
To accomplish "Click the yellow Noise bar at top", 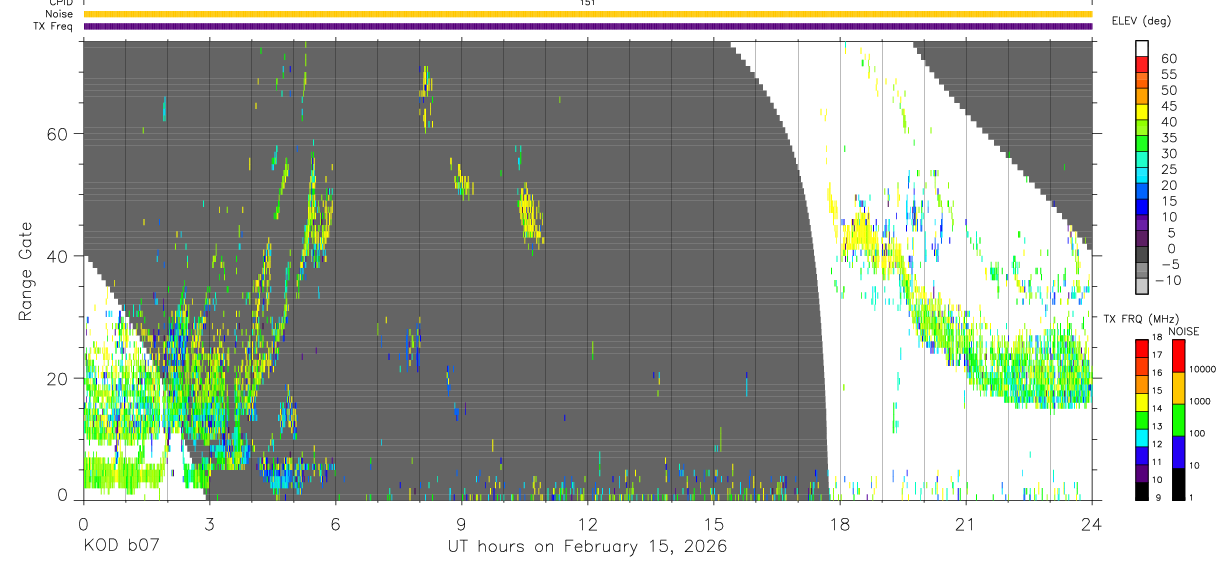I will coord(588,14).
